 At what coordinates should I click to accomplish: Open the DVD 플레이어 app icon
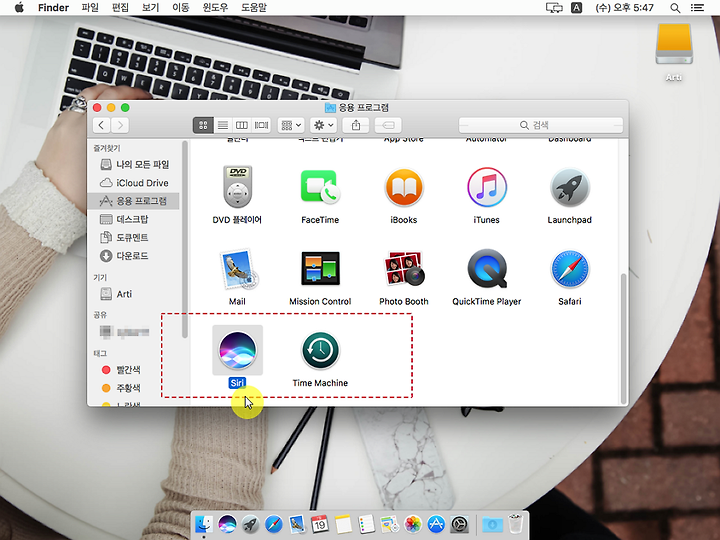pyautogui.click(x=237, y=187)
